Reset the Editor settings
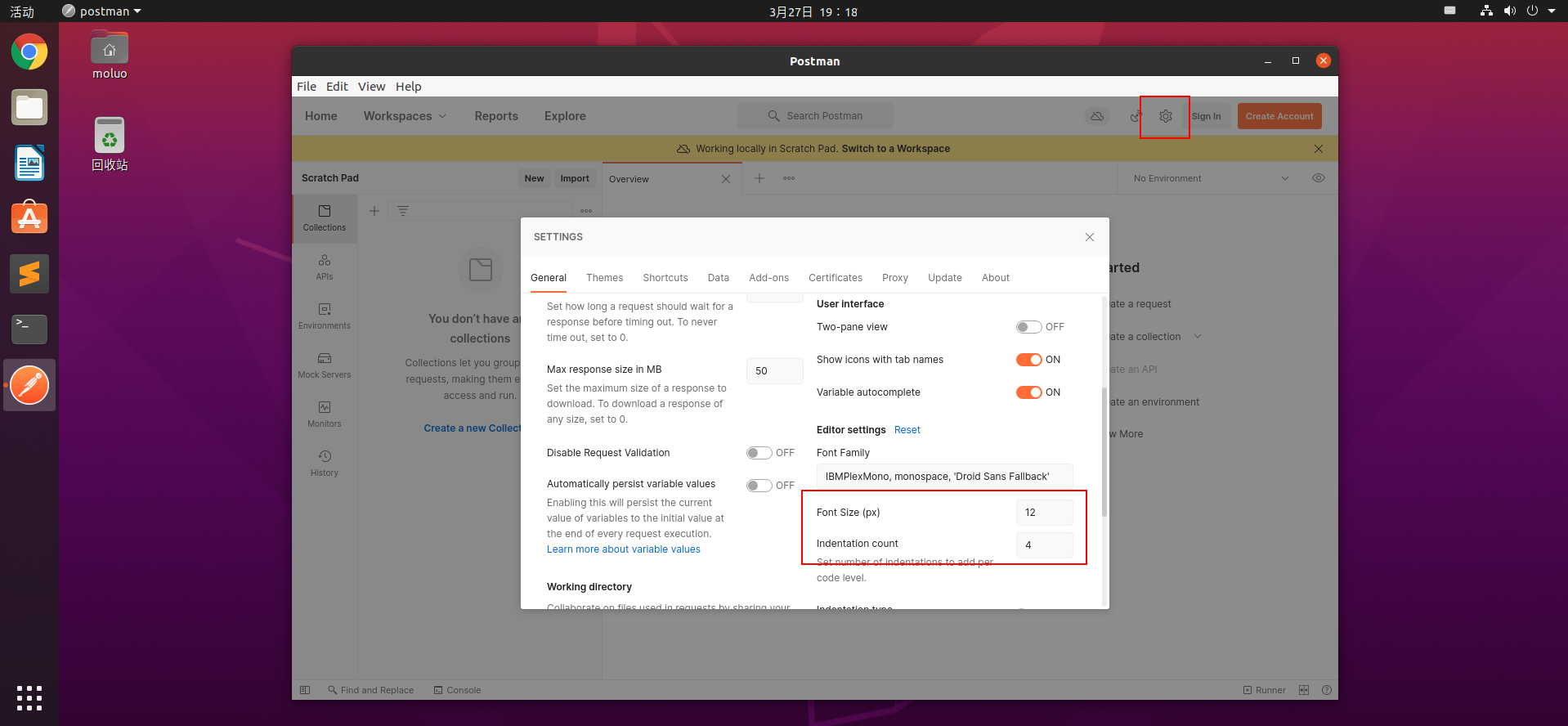Image resolution: width=1568 pixels, height=726 pixels. [907, 430]
